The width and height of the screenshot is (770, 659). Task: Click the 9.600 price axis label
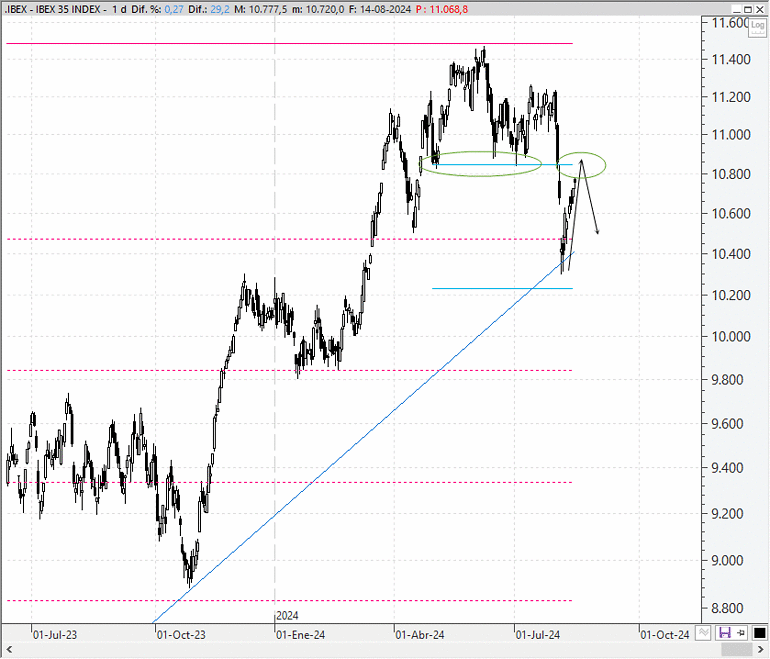[727, 424]
